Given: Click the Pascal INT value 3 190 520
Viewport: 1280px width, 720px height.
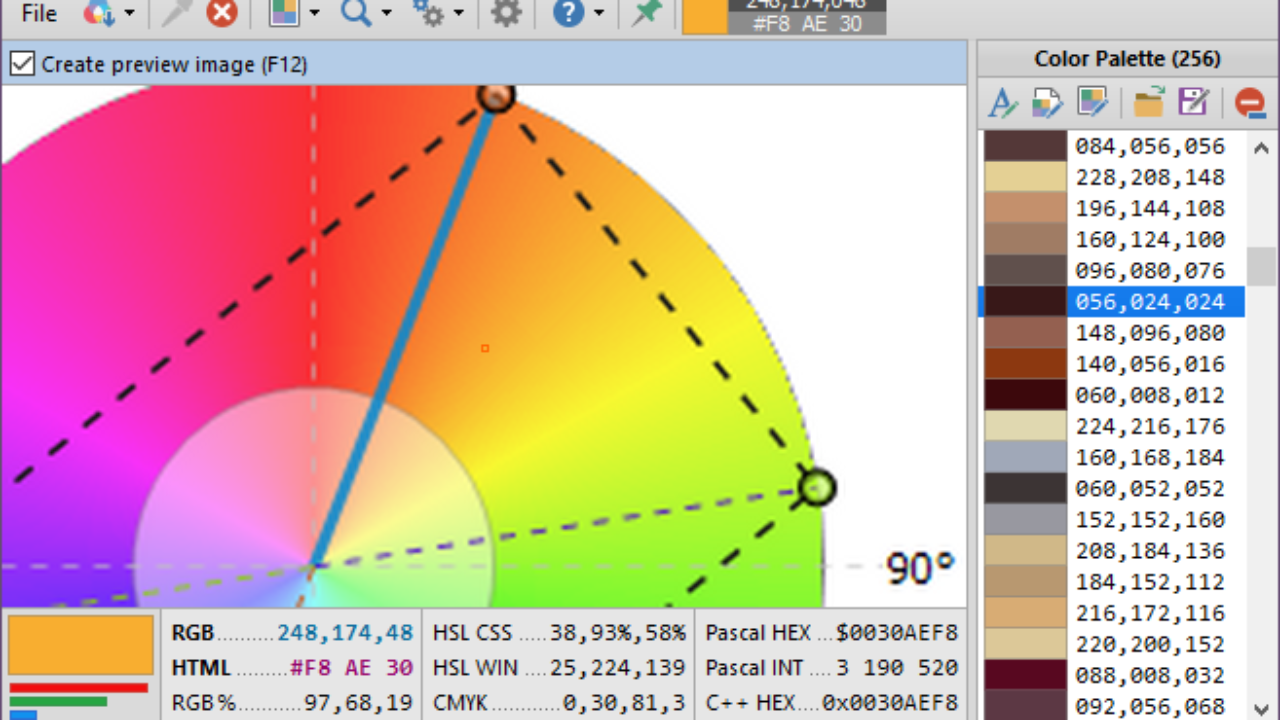Looking at the screenshot, I should pos(897,668).
